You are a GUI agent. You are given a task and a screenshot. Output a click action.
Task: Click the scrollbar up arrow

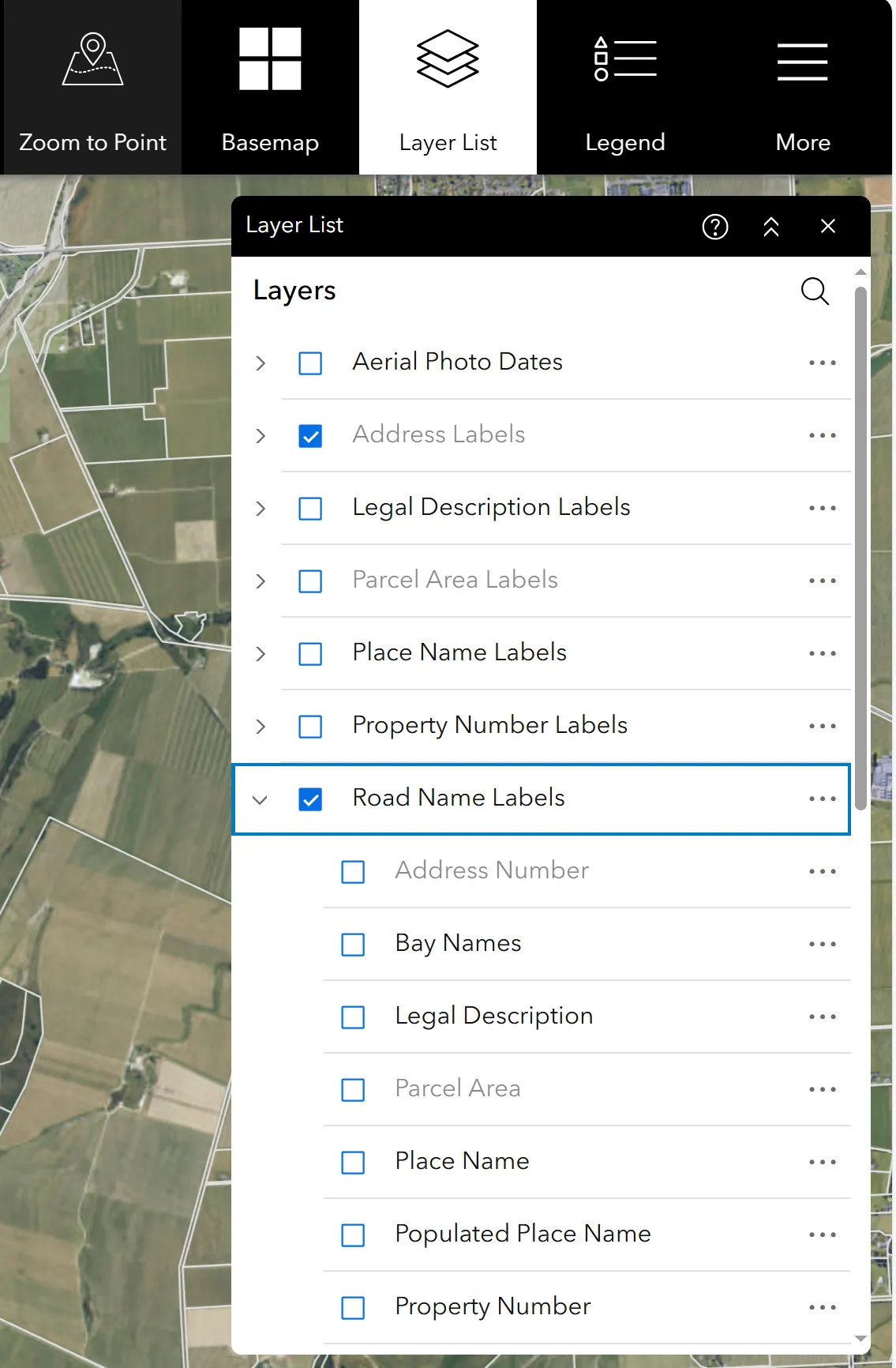point(860,272)
